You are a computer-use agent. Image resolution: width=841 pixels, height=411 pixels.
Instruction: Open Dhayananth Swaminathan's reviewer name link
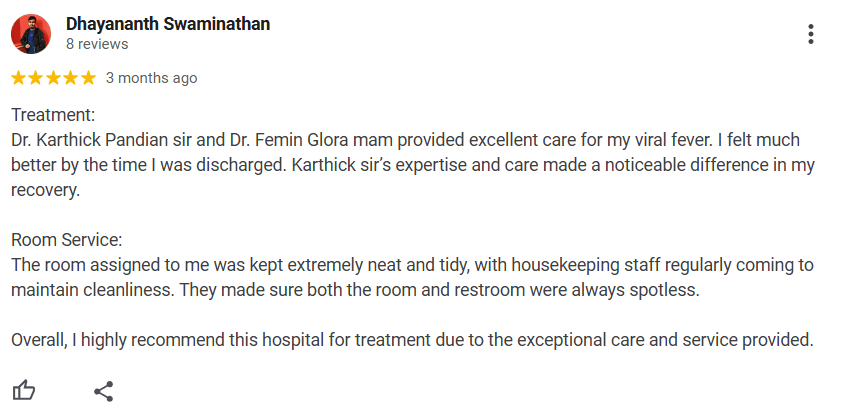pos(167,24)
